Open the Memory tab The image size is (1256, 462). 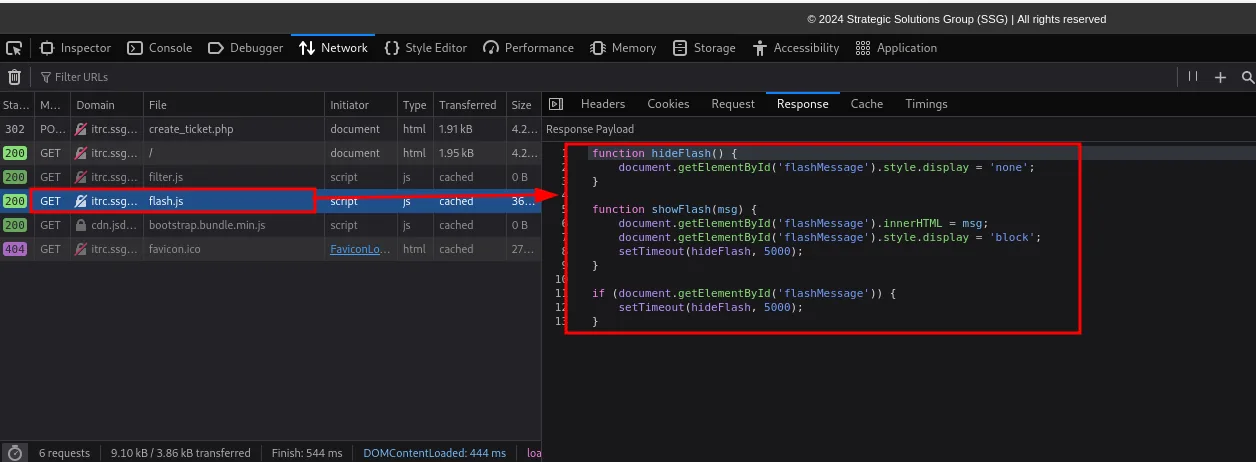click(x=624, y=48)
